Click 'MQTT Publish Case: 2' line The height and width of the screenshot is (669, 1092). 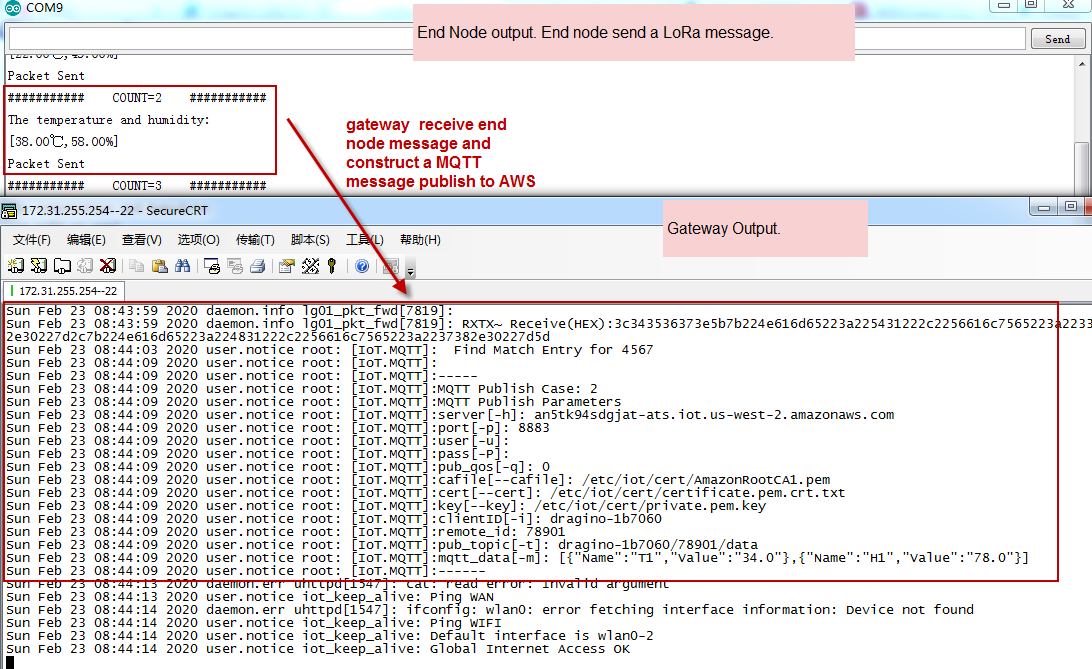click(517, 389)
